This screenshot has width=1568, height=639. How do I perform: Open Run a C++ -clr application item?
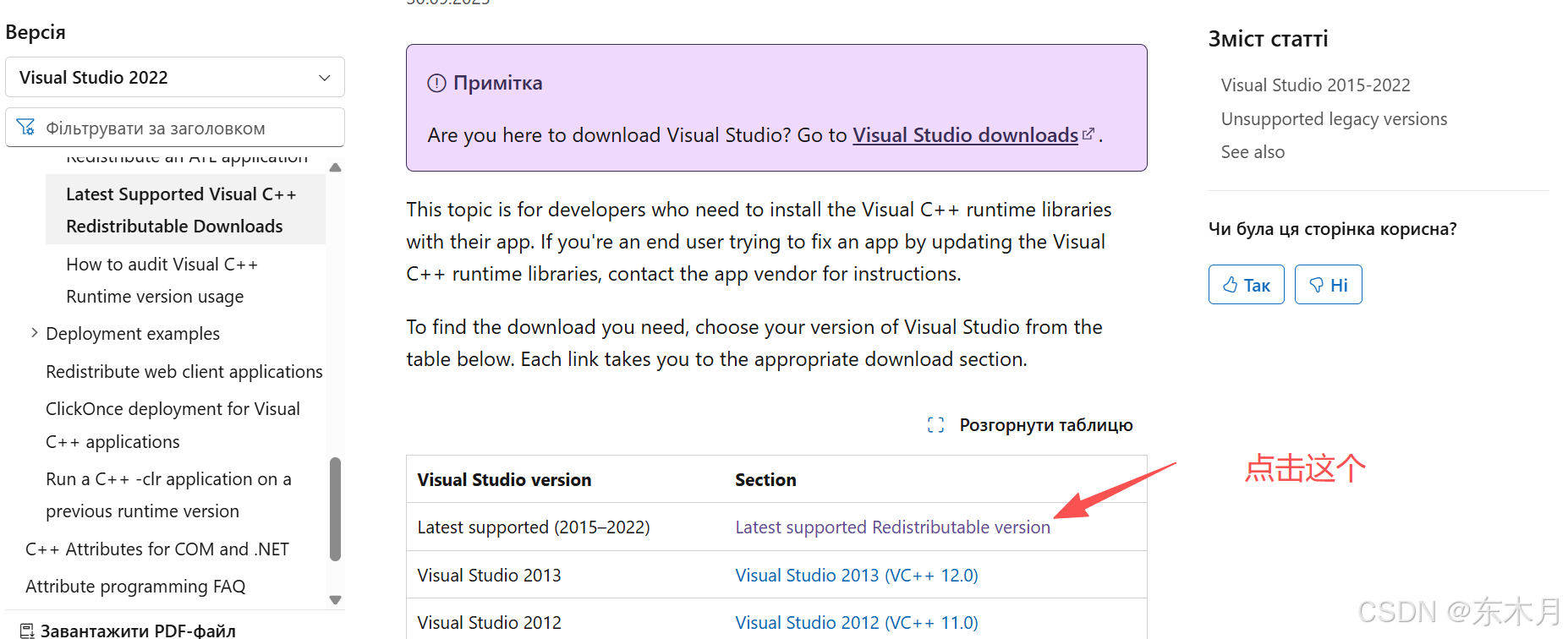(x=168, y=494)
